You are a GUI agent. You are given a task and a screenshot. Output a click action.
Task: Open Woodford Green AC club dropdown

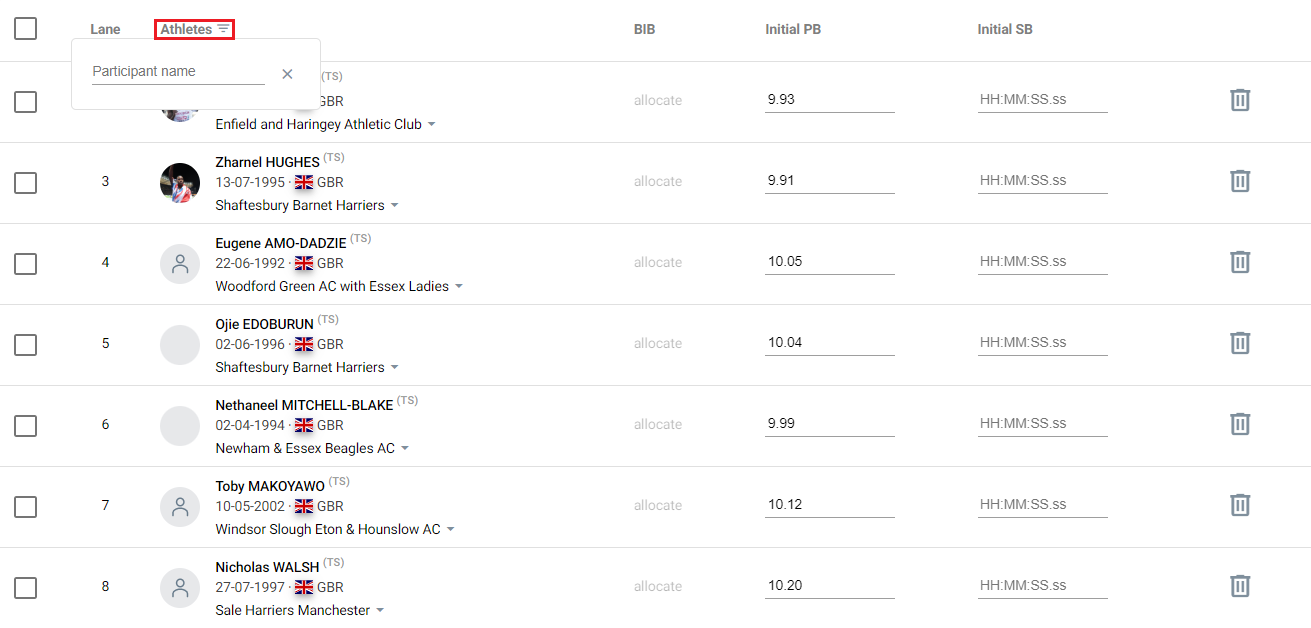pyautogui.click(x=459, y=285)
